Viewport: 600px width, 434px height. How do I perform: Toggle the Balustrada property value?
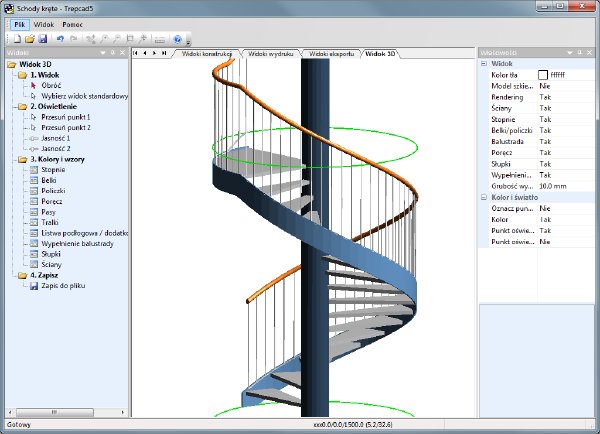point(545,142)
